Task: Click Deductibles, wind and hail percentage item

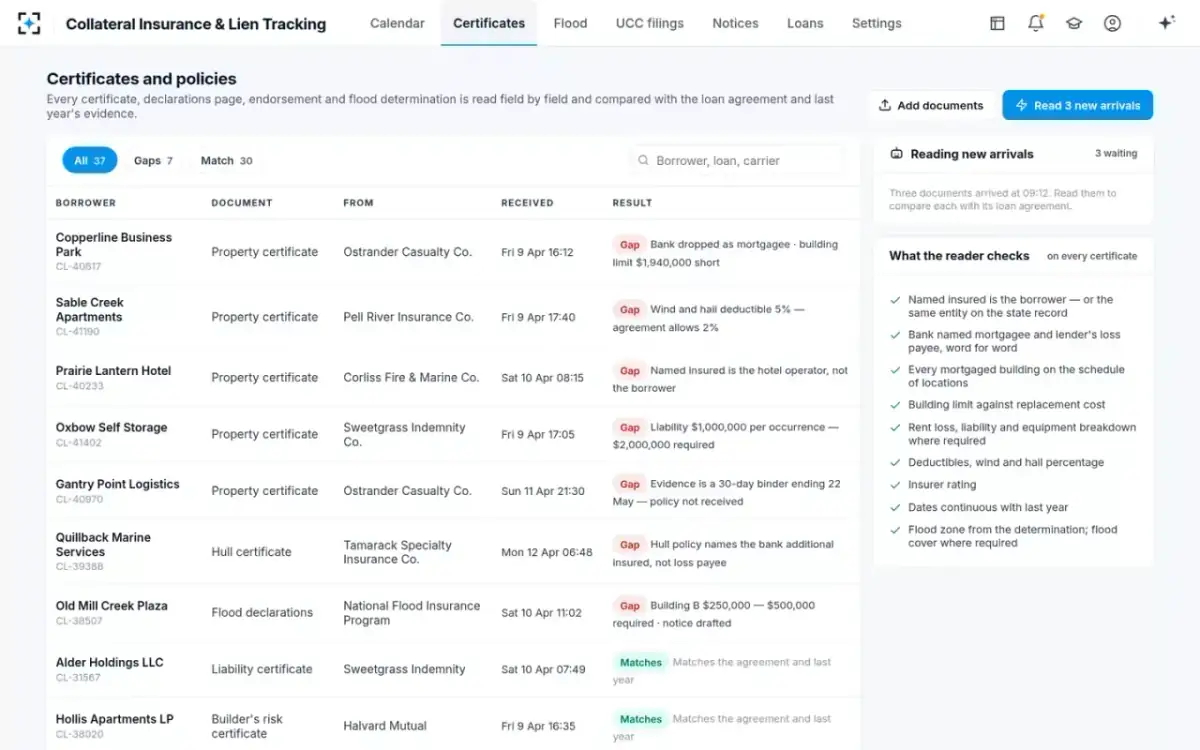Action: (x=1006, y=463)
